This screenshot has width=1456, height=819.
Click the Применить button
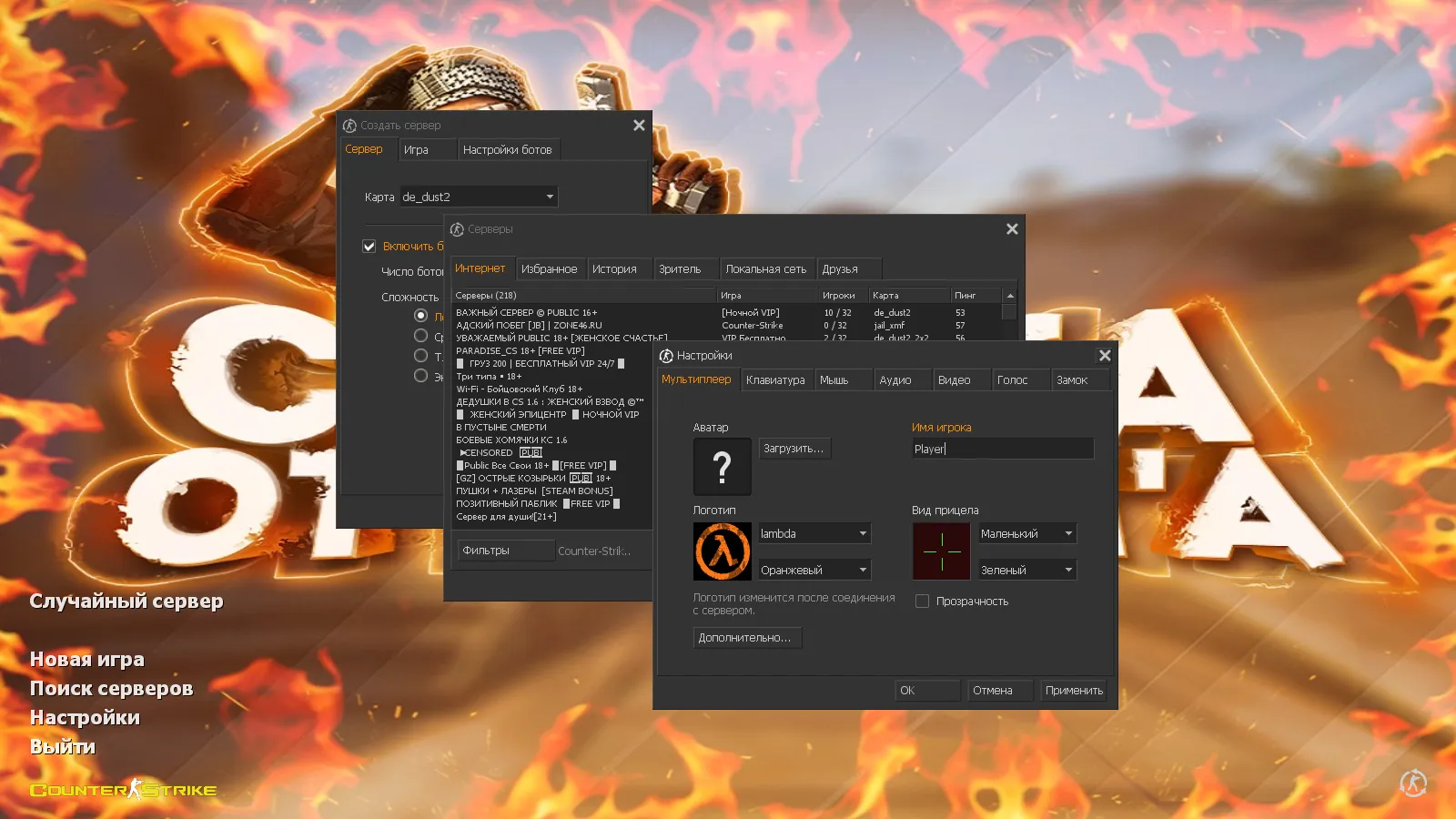click(x=1074, y=691)
